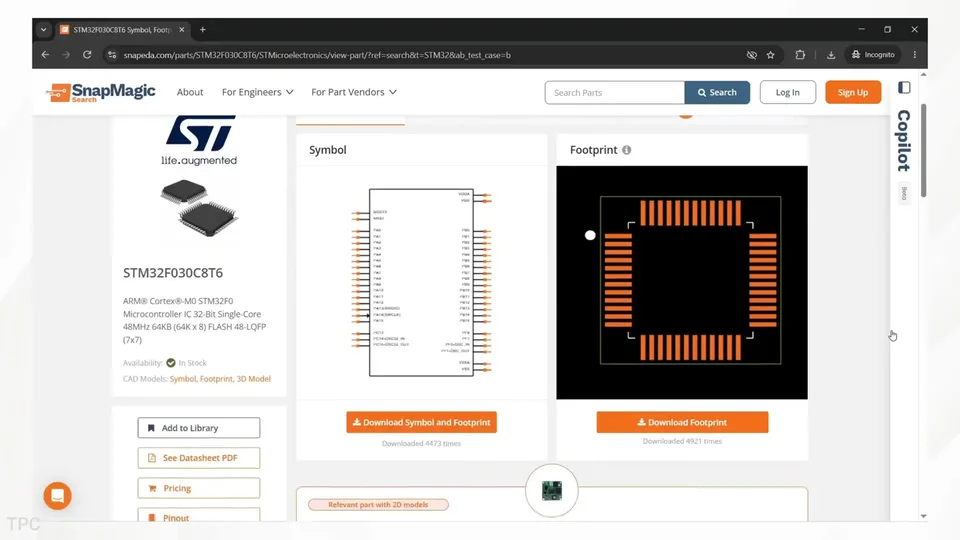
Task: Open the 3D Model CAD link
Action: (x=253, y=379)
